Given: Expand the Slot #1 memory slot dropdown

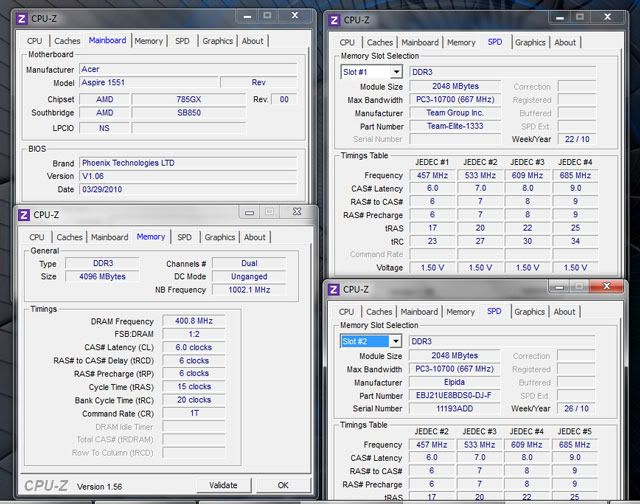Looking at the screenshot, I should tap(396, 72).
